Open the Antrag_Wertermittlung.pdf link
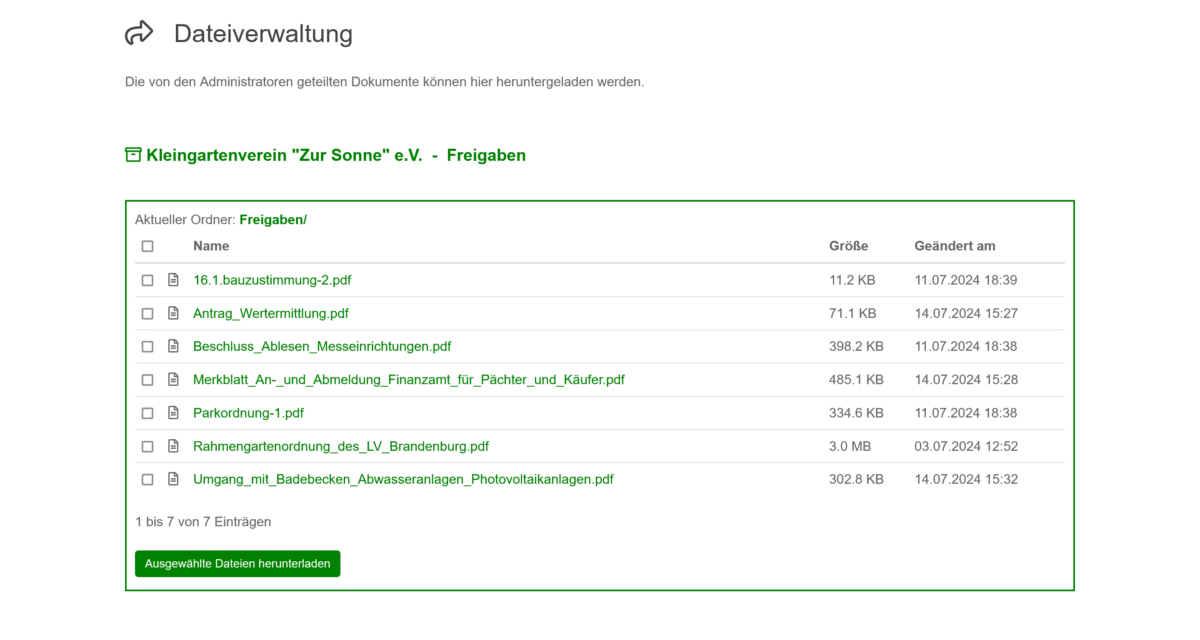 click(271, 313)
